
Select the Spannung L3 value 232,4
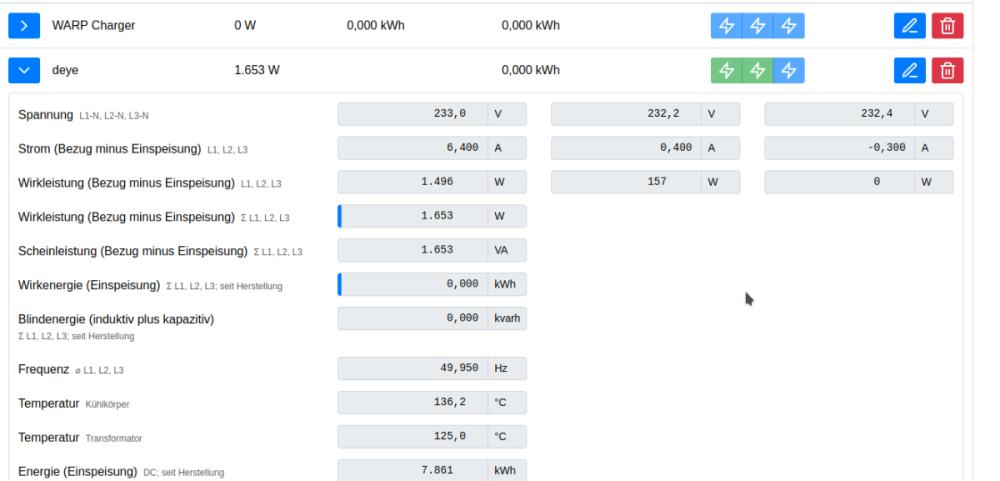pos(839,114)
